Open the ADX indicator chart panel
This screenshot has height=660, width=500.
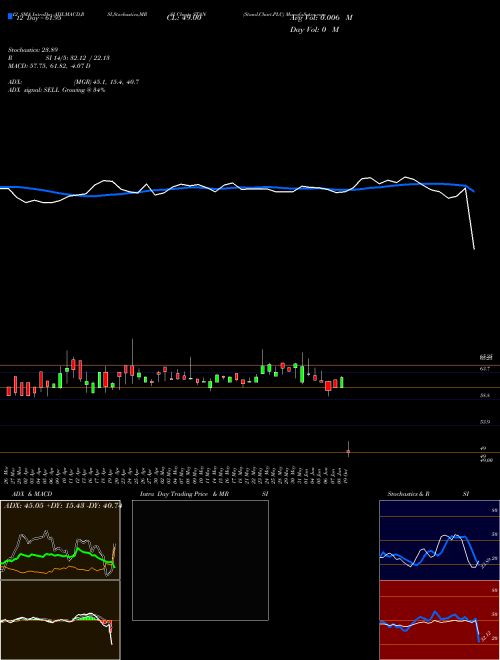[60, 540]
